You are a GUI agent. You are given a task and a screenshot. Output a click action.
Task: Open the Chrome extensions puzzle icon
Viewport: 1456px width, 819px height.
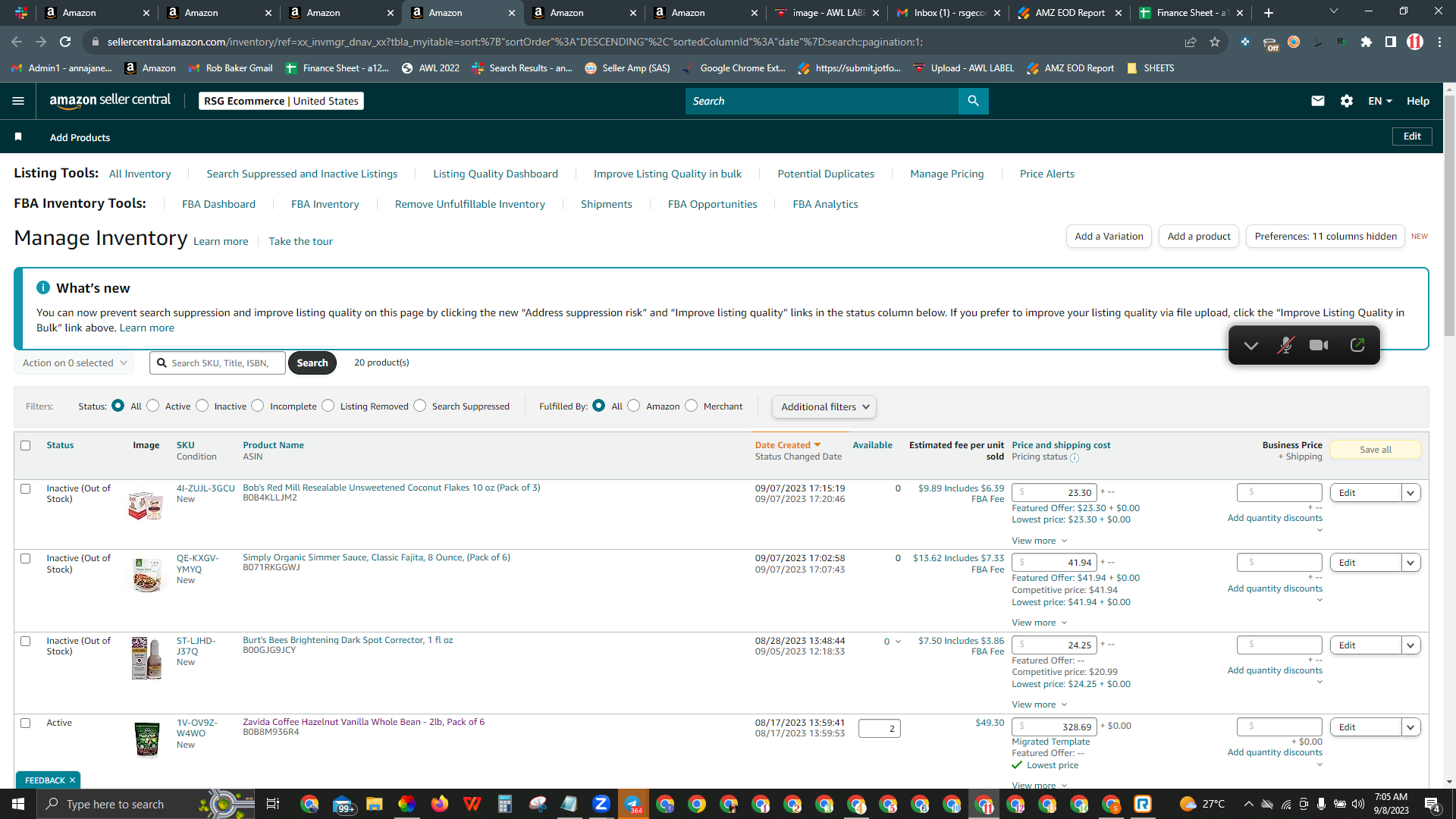click(1367, 42)
